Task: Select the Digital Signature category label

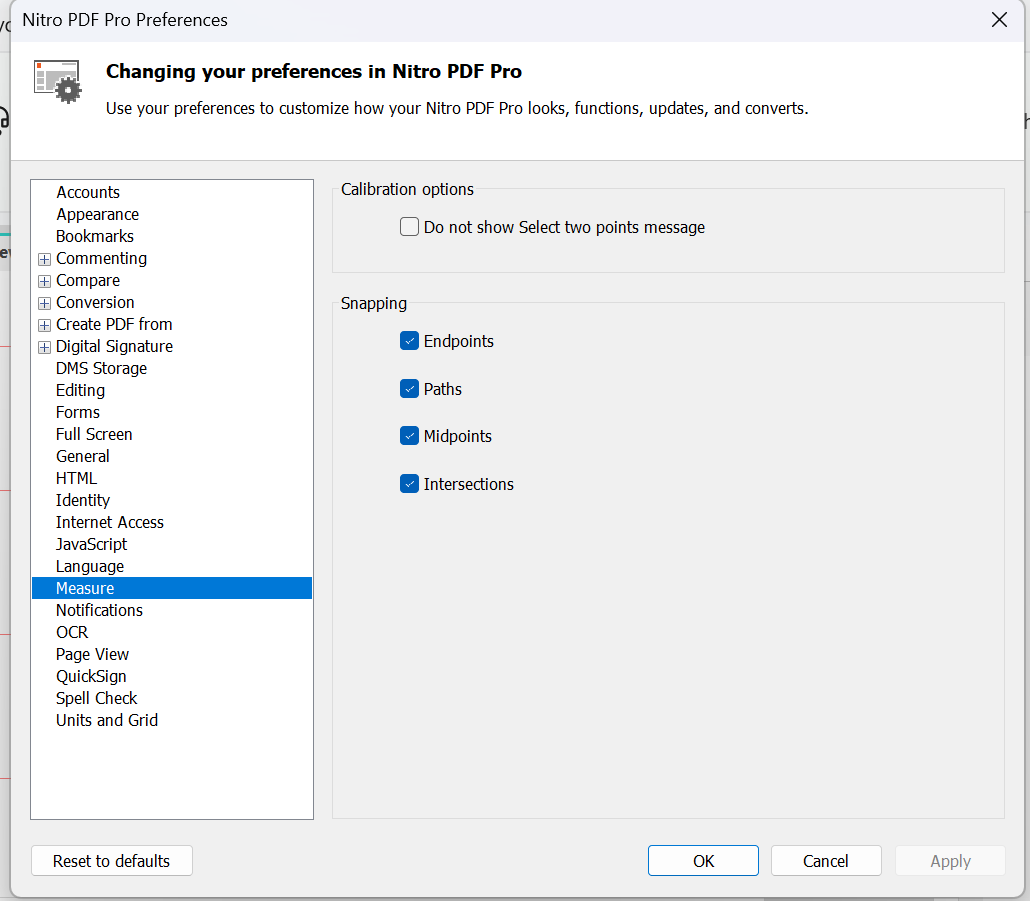Action: [114, 347]
